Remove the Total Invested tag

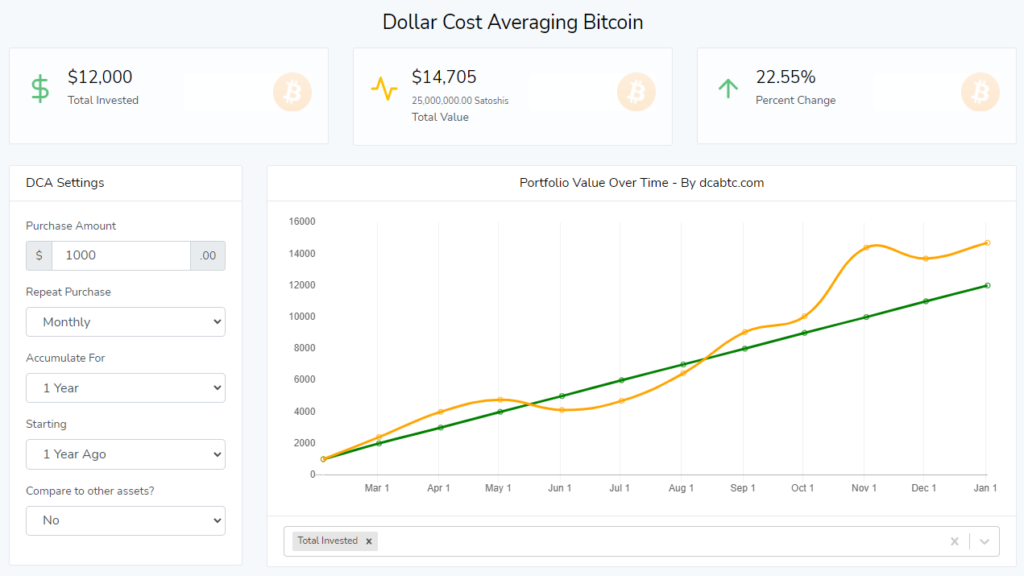coord(369,541)
